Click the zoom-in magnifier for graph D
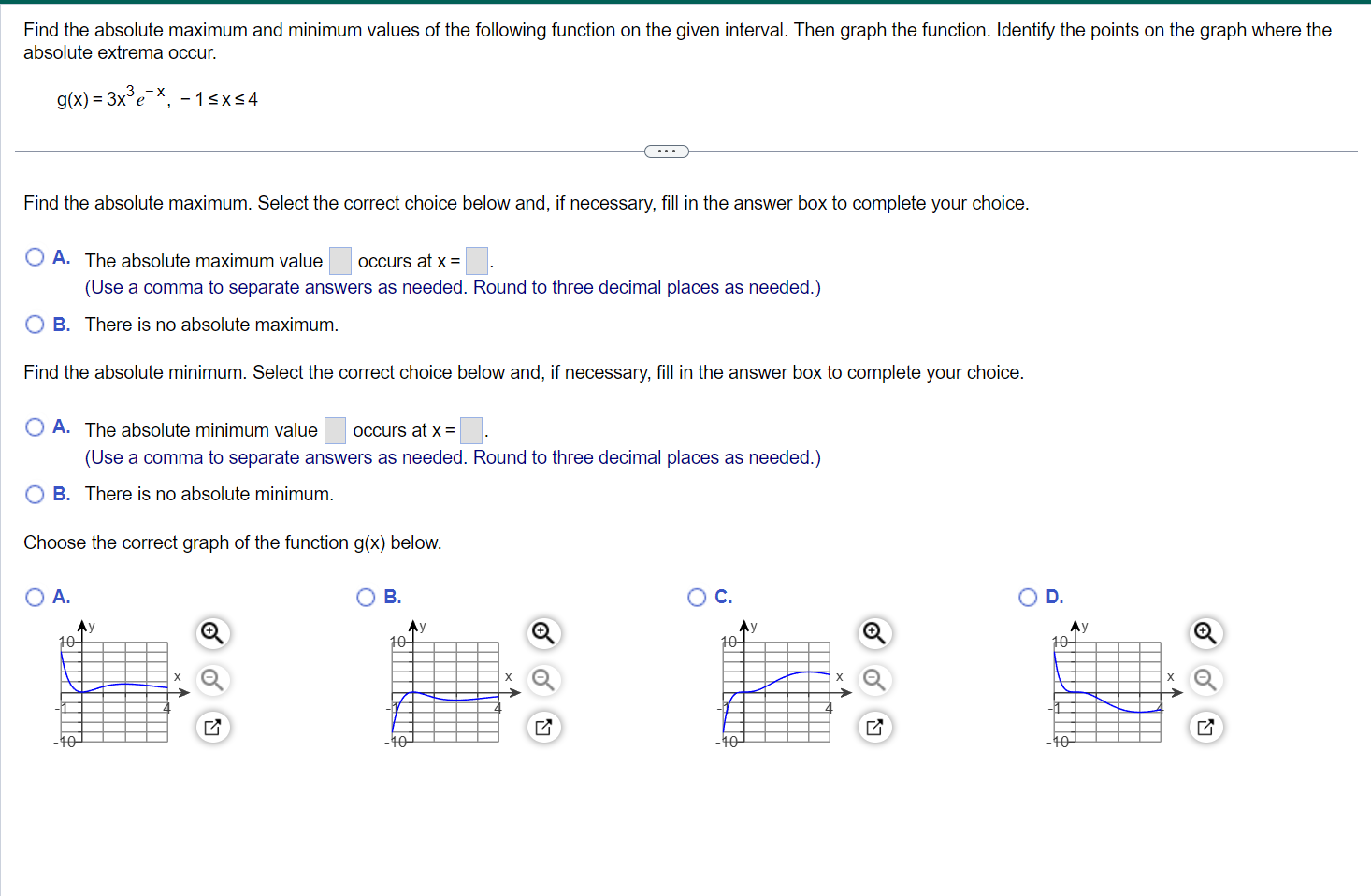This screenshot has height=896, width=1371. click(x=1205, y=633)
